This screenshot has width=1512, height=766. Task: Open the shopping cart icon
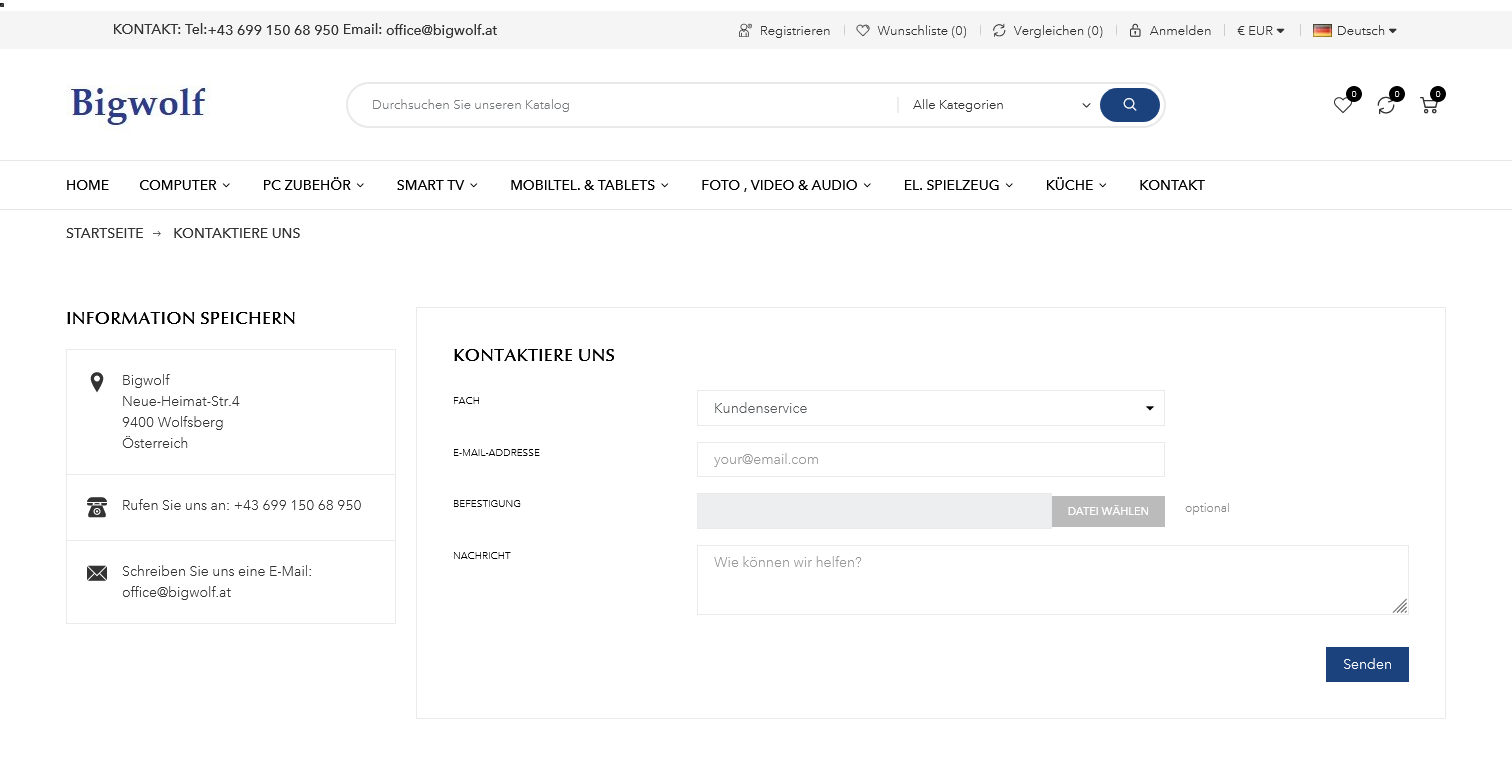tap(1429, 105)
